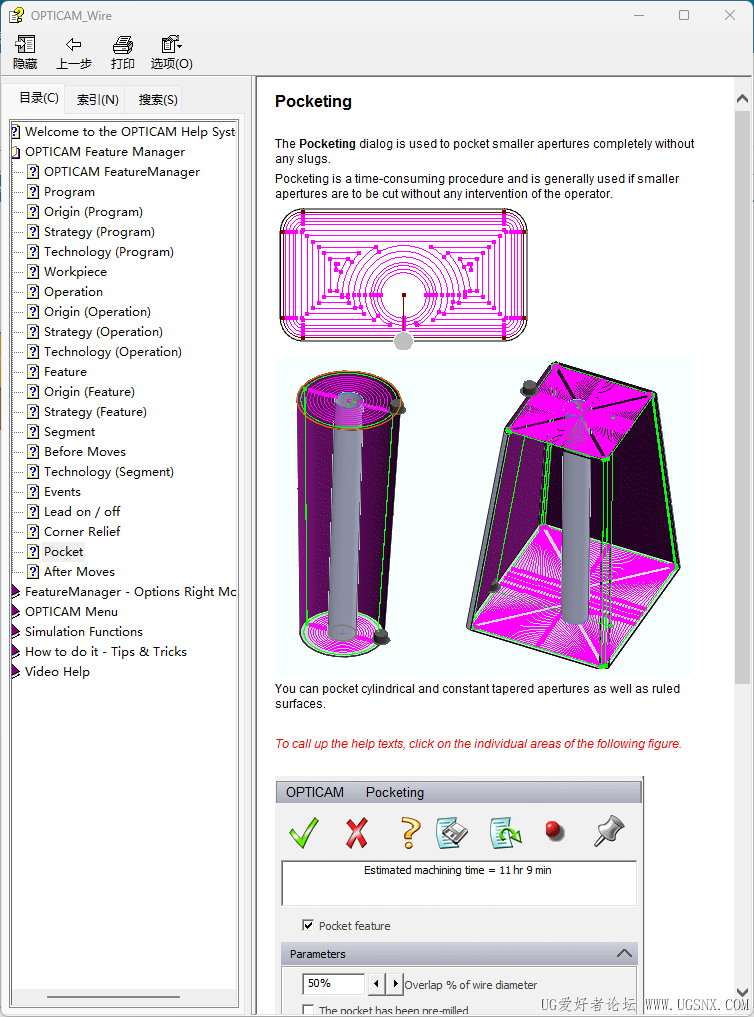Screen dimensions: 754x1017
Task: Click the reload document icon with green arrow
Action: (x=506, y=832)
